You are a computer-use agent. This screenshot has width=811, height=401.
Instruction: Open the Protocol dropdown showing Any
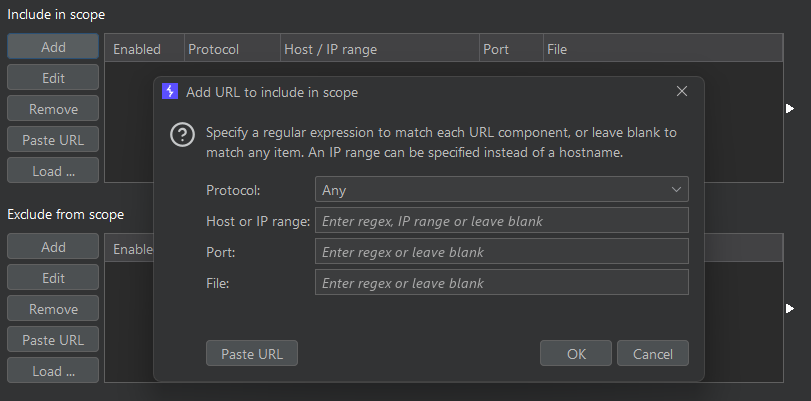501,189
